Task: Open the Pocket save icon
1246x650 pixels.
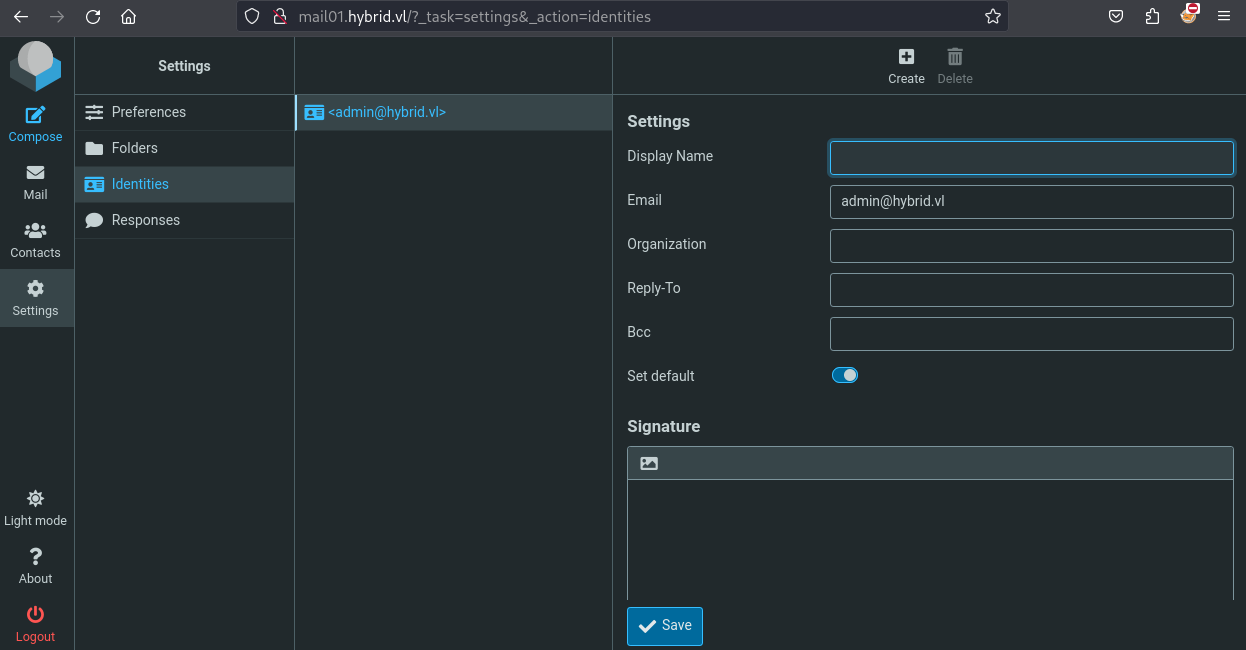Action: click(1117, 17)
